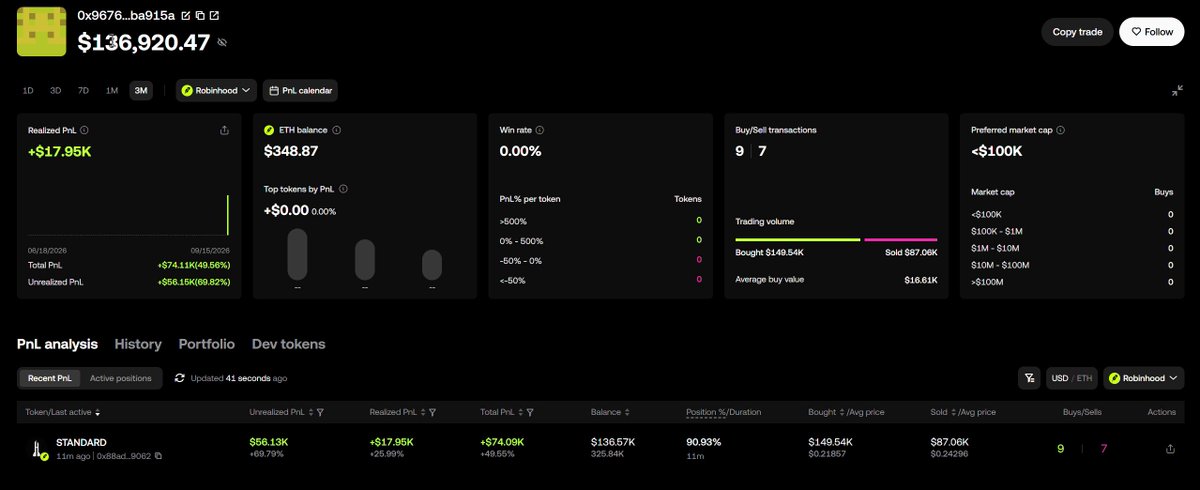Sort by Balance column arrows
Image resolution: width=1200 pixels, height=490 pixels.
626,412
